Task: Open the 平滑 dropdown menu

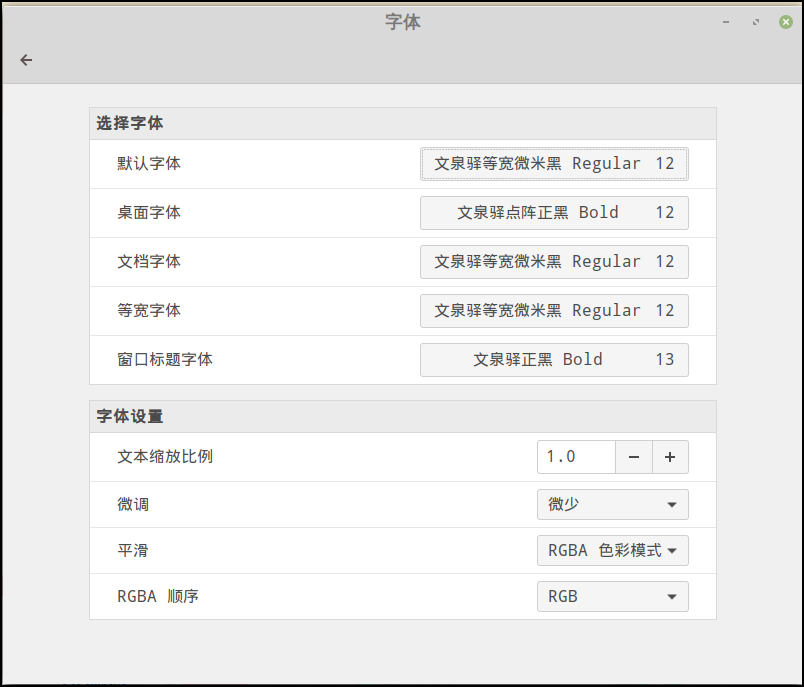Action: click(612, 550)
